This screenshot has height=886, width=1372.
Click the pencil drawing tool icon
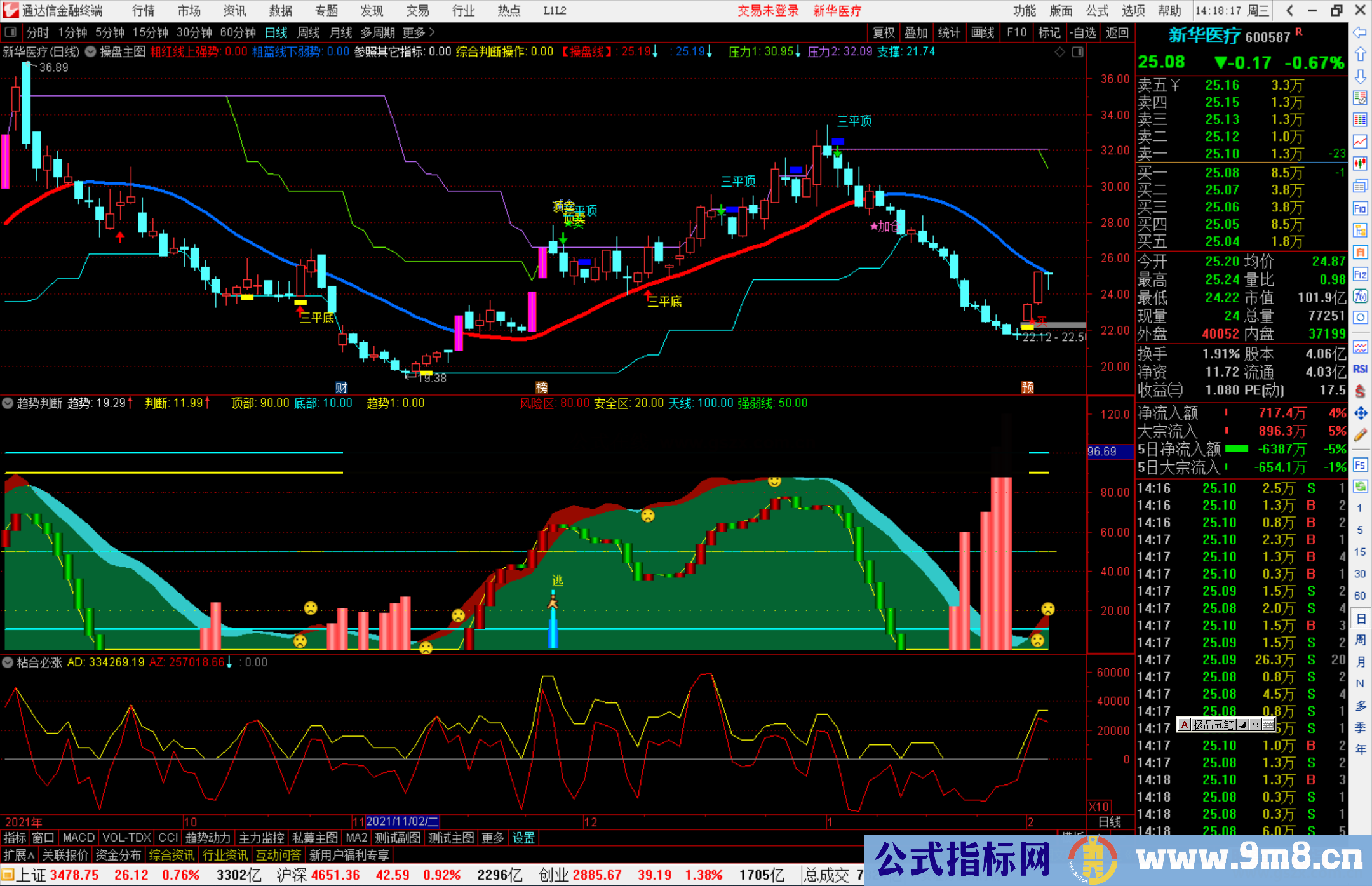pyautogui.click(x=1360, y=436)
